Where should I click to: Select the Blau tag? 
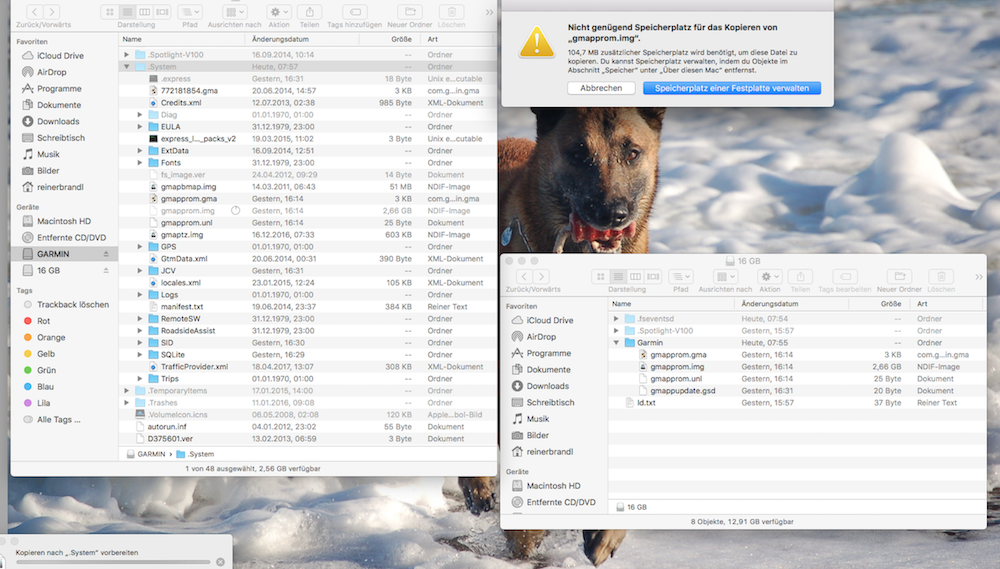pos(38,387)
